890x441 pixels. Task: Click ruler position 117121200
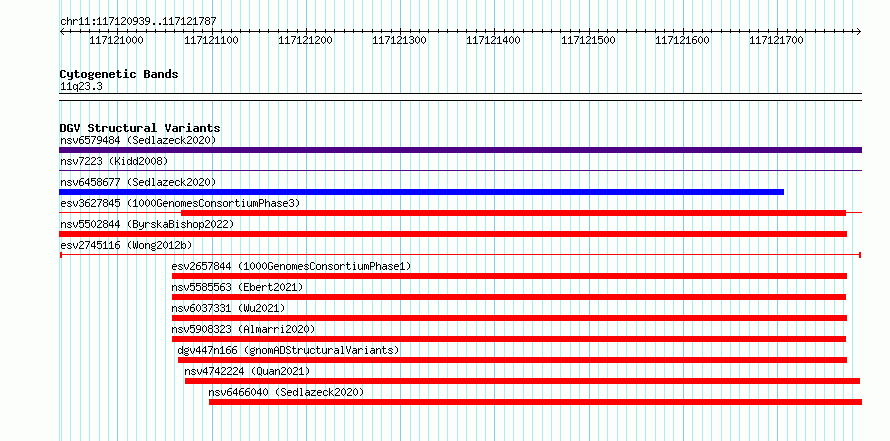pos(305,41)
